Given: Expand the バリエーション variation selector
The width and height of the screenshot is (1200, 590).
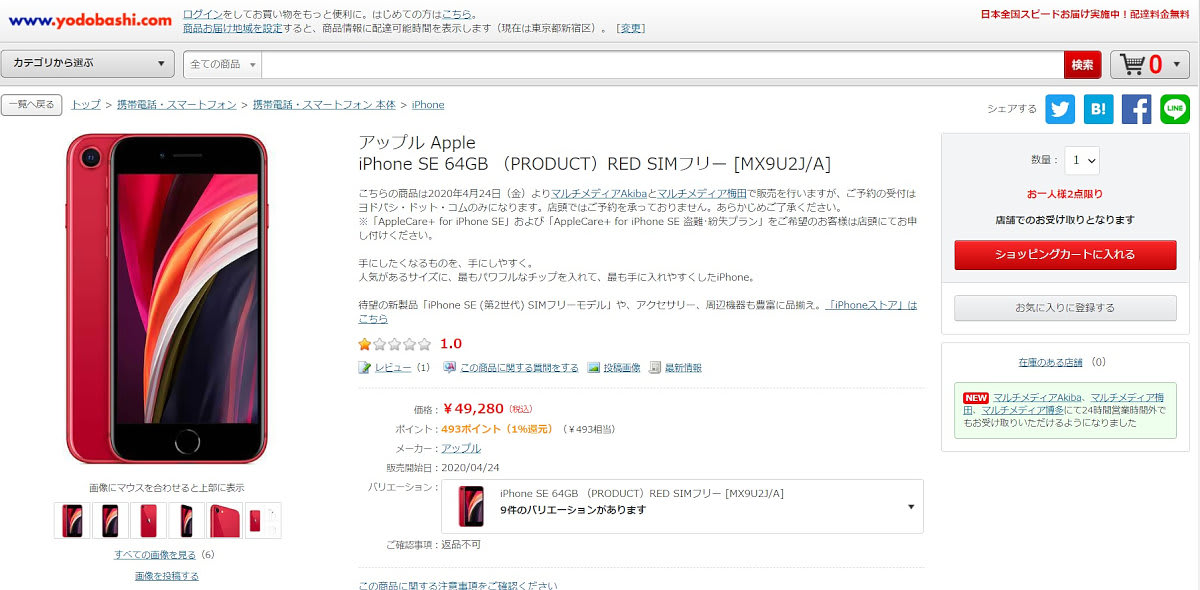Looking at the screenshot, I should pos(682,506).
